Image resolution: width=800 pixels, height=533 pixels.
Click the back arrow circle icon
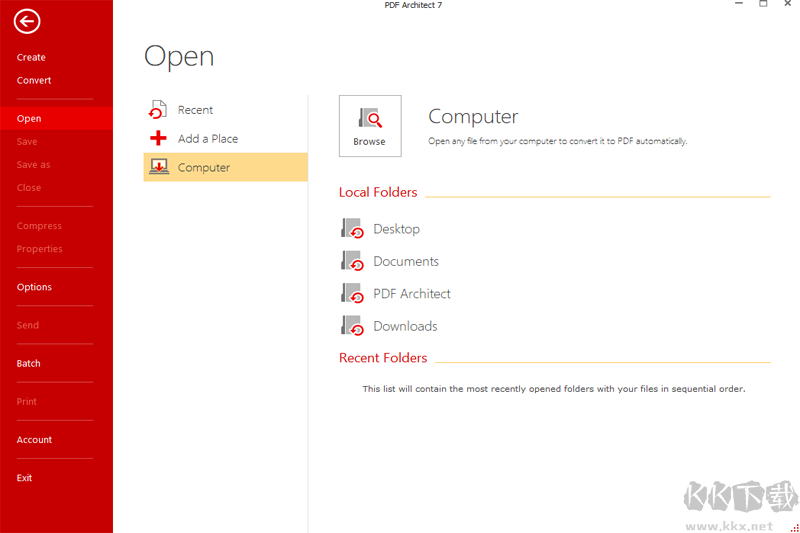[27, 21]
